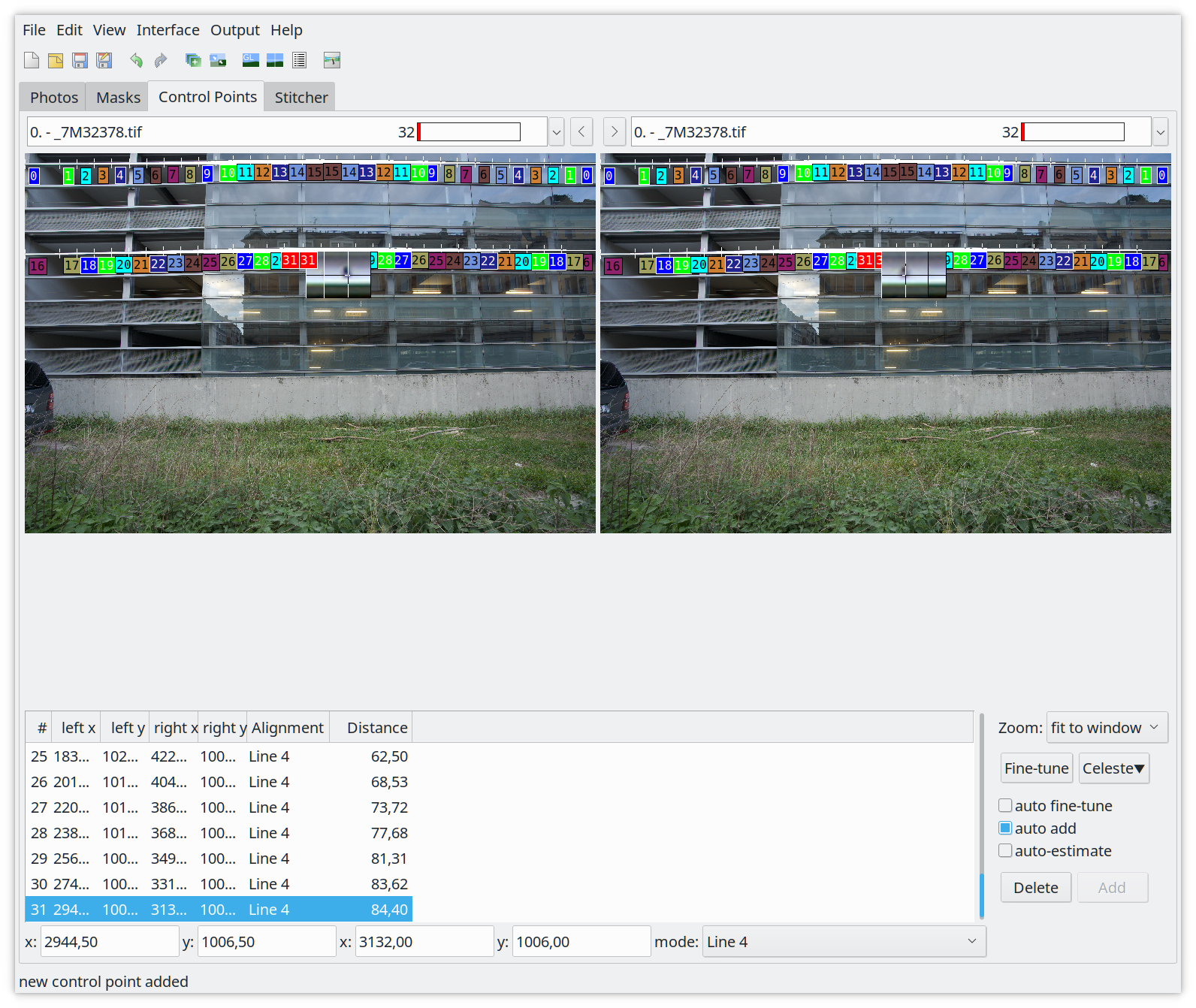This screenshot has width=1196, height=1008.
Task: Select row 29 with distance 81,31
Action: pyautogui.click(x=219, y=859)
